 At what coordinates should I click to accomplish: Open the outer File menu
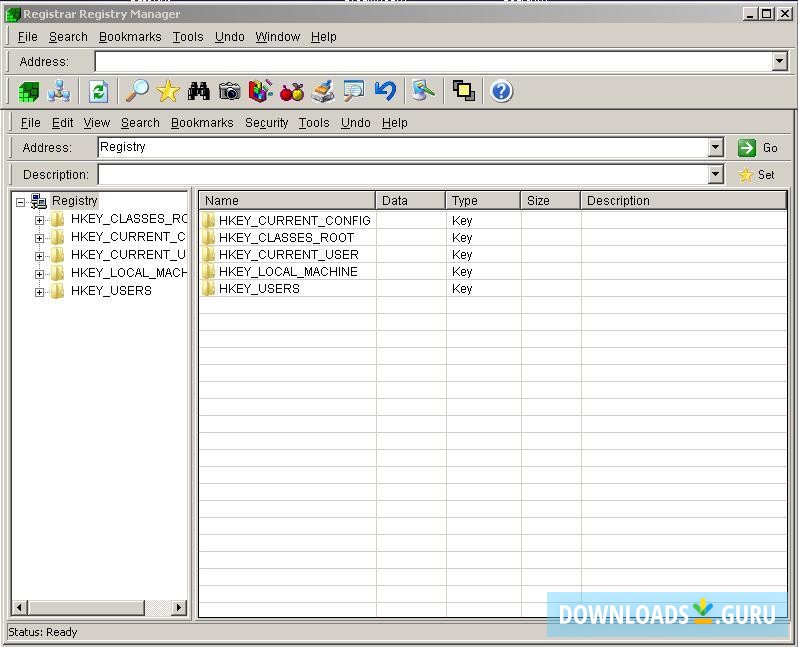point(27,37)
